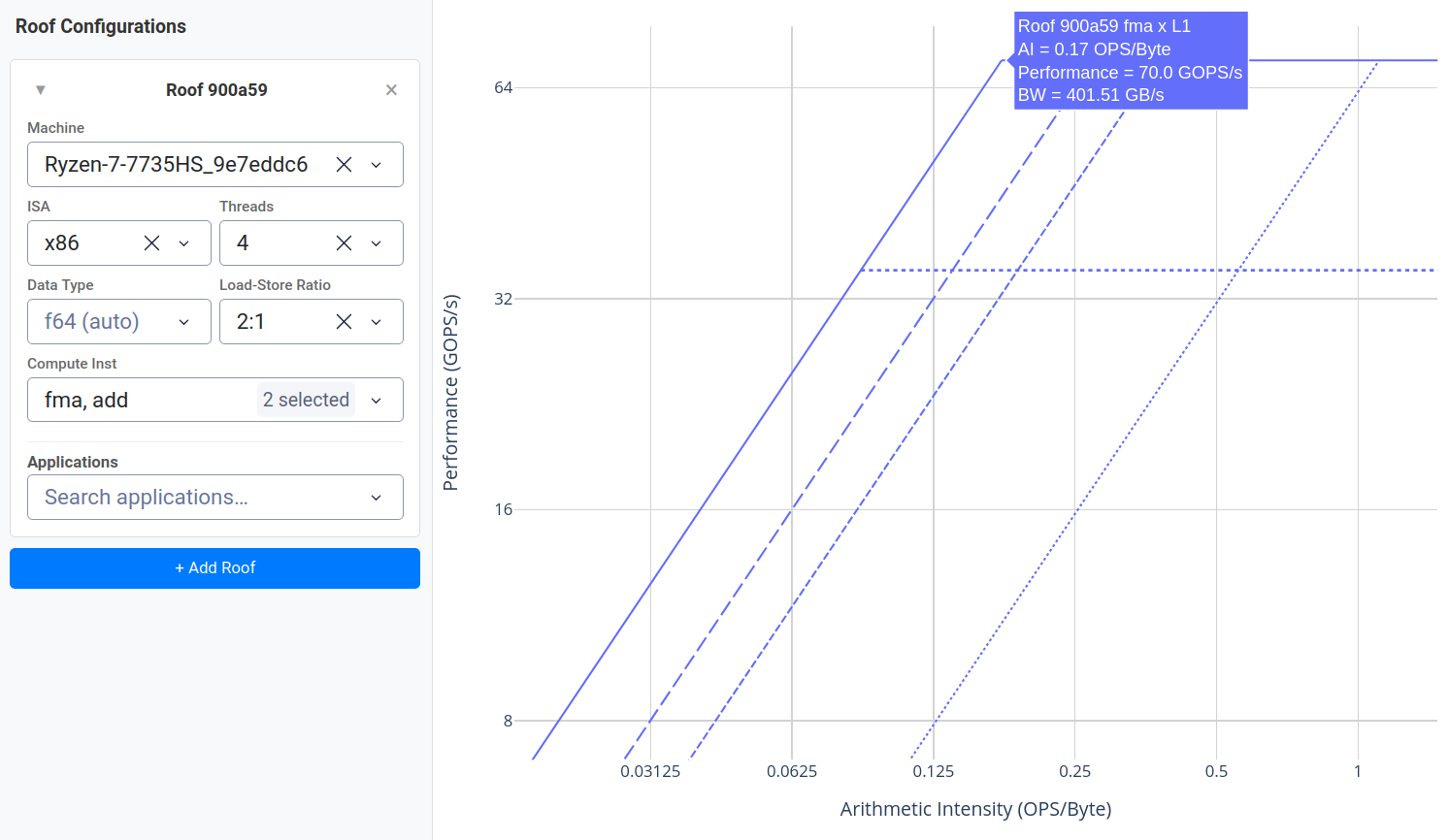
Task: Select the Roof 900a59 title
Action: click(216, 90)
